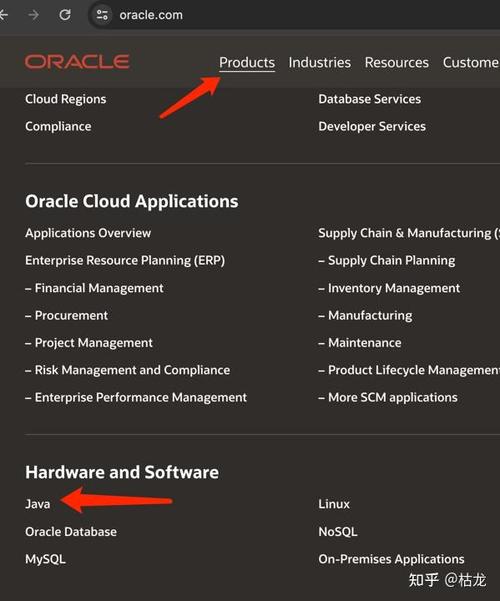Open Linux link
500x601 pixels.
334,504
